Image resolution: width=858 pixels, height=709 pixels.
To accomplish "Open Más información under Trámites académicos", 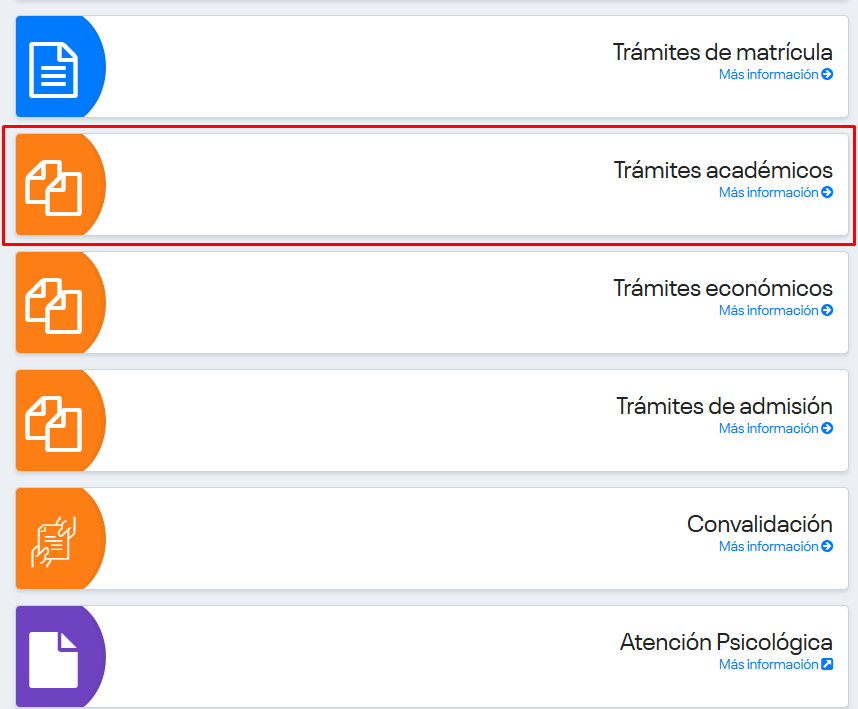I will 768,193.
